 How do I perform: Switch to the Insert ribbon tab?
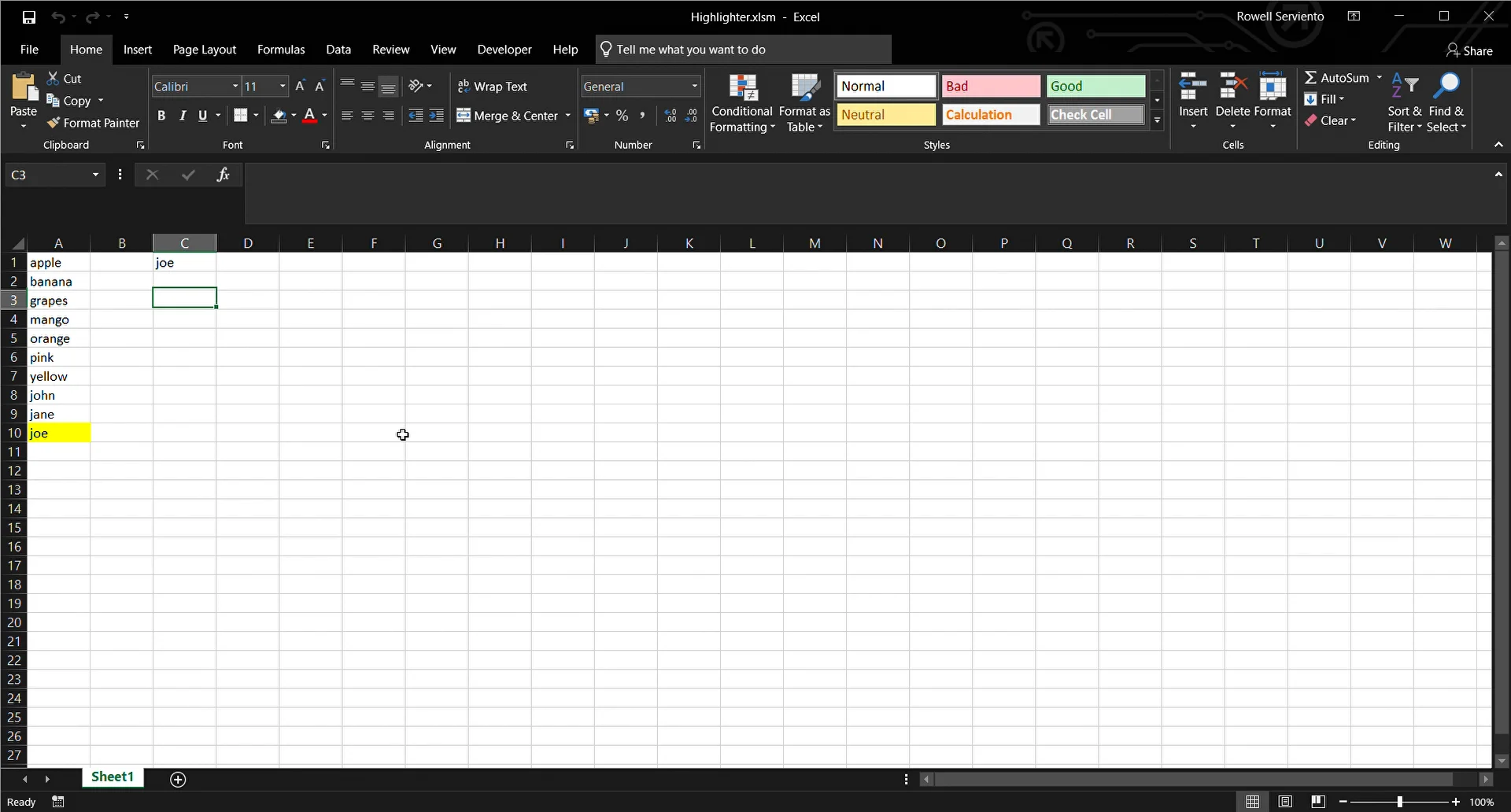pyautogui.click(x=138, y=50)
